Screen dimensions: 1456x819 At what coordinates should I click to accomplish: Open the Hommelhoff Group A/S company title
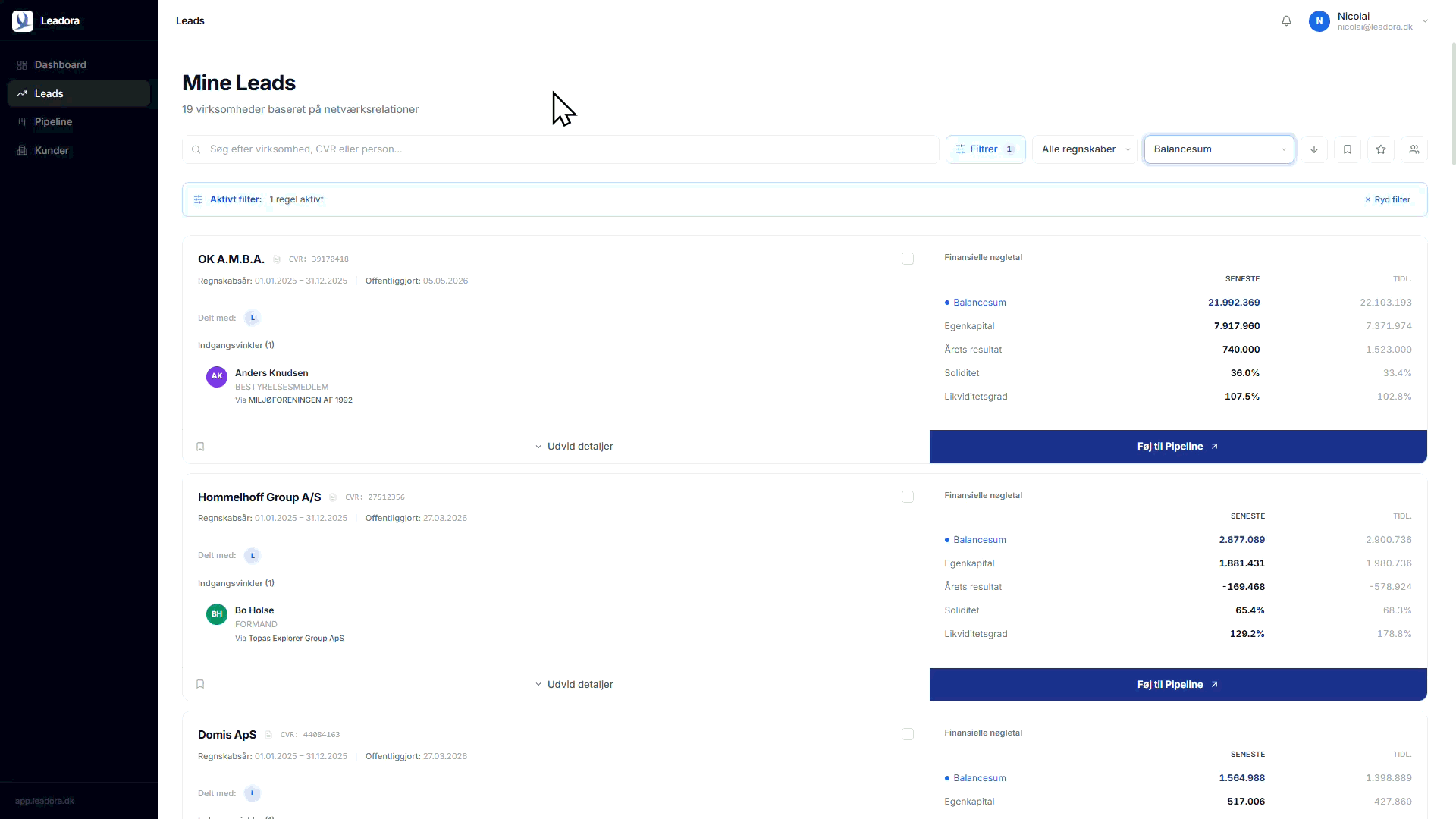coord(259,497)
